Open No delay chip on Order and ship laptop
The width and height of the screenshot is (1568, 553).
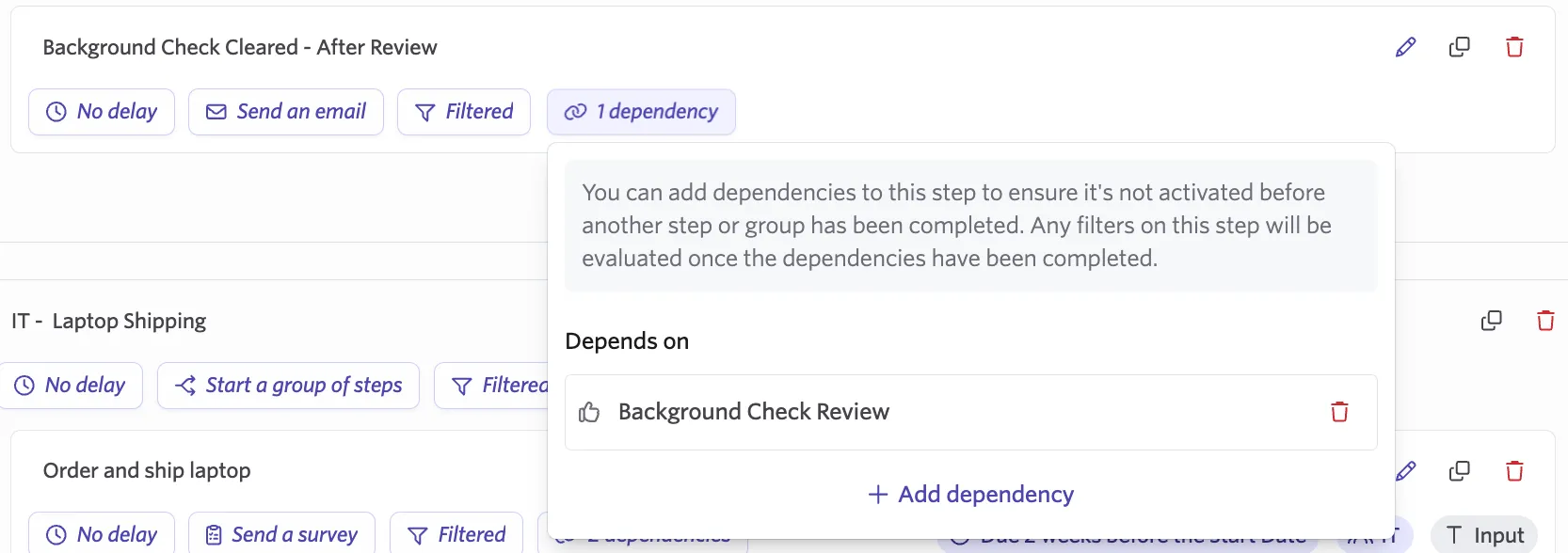[x=102, y=533]
